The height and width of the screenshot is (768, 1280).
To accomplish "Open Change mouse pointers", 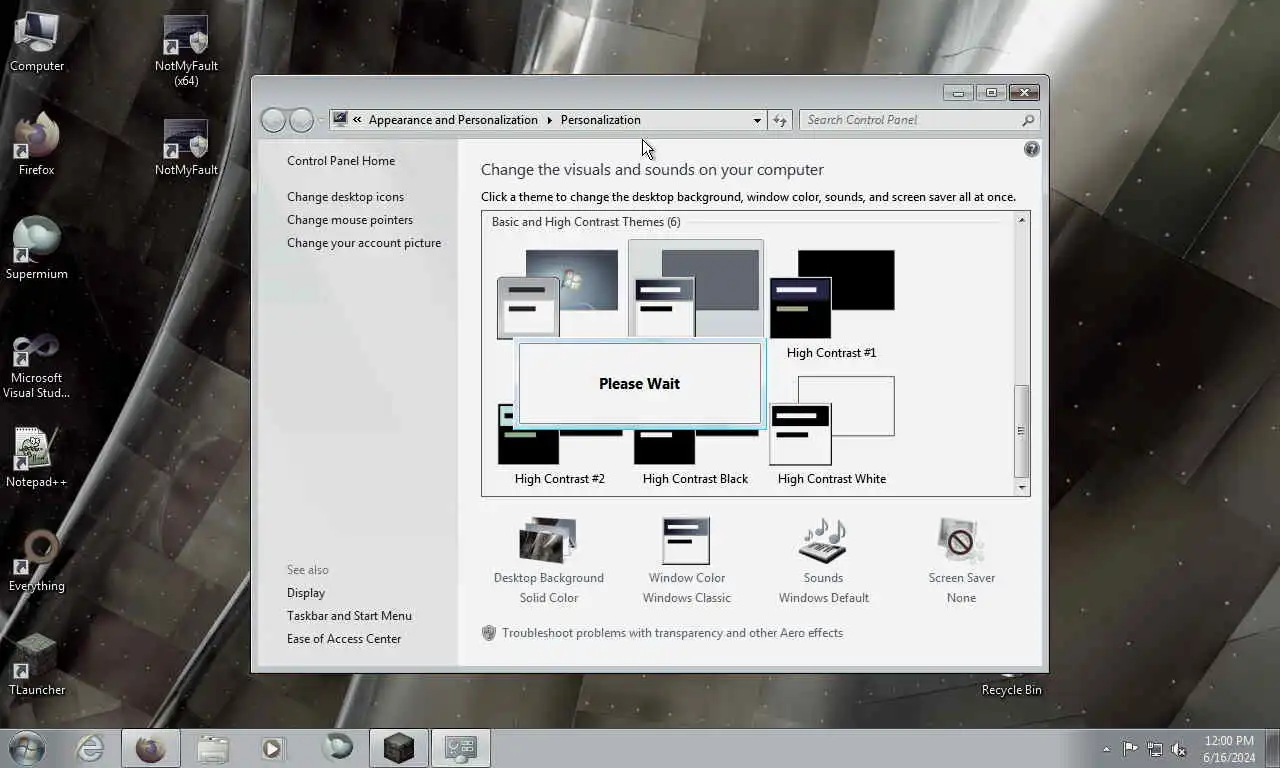I will (350, 220).
